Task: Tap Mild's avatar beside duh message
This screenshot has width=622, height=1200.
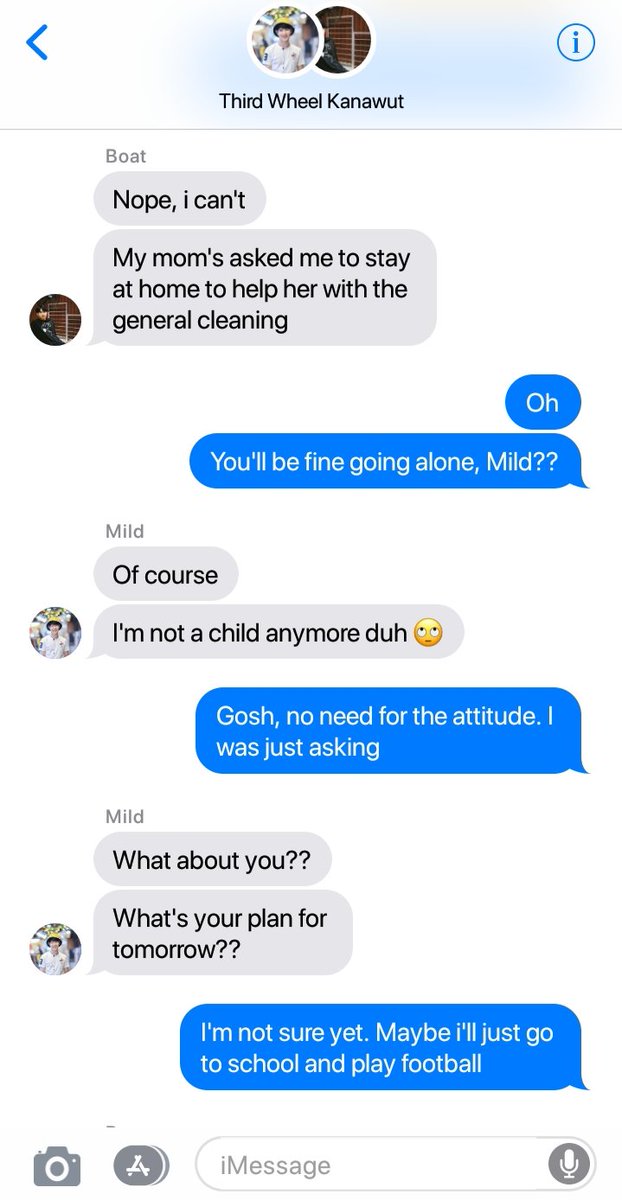Action: [55, 632]
